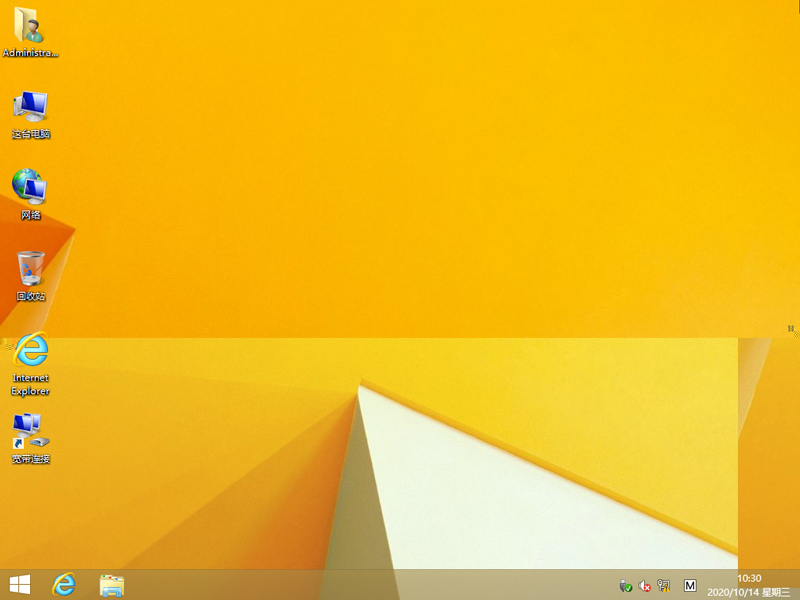The height and width of the screenshot is (600, 800).
Task: Select the 回收站 recycle bin icon
Action: 31,276
